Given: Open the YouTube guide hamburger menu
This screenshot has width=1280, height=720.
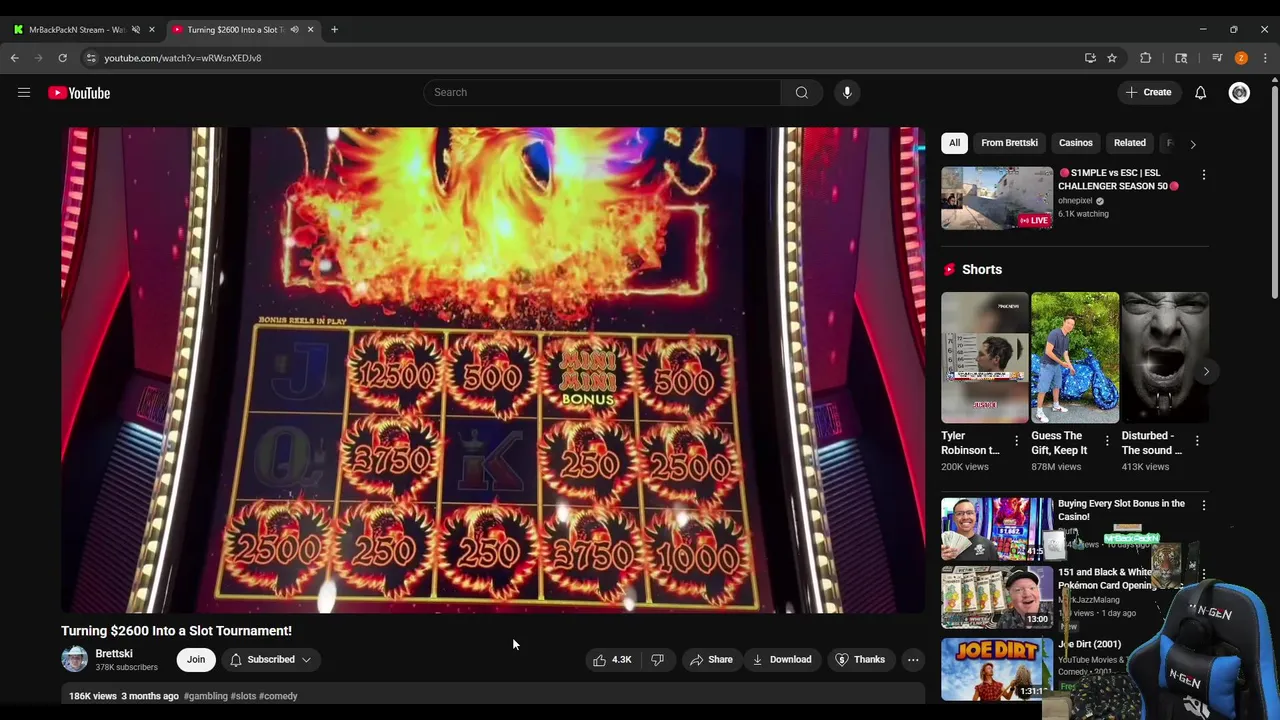Looking at the screenshot, I should click(24, 93).
